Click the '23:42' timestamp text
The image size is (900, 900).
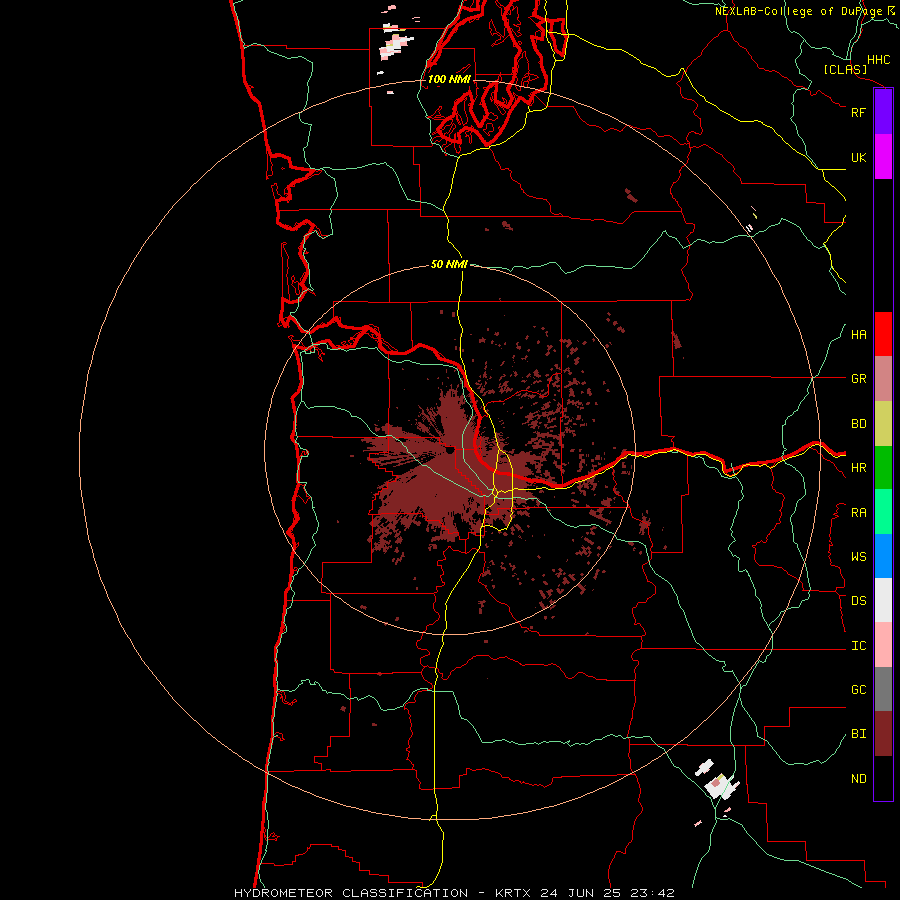click(654, 893)
